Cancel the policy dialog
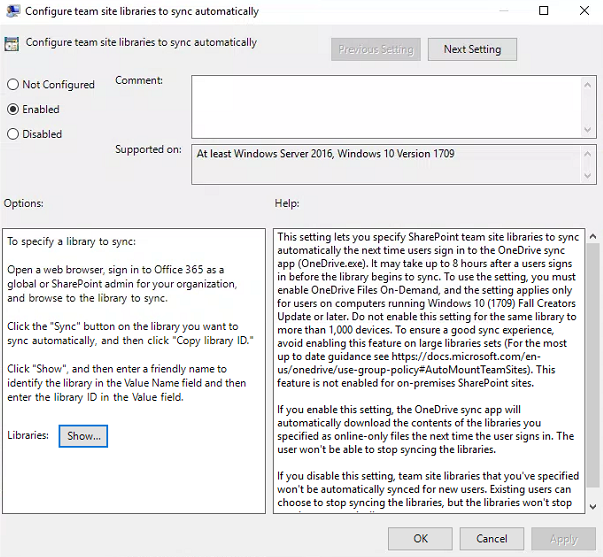The image size is (603, 557). (x=491, y=538)
